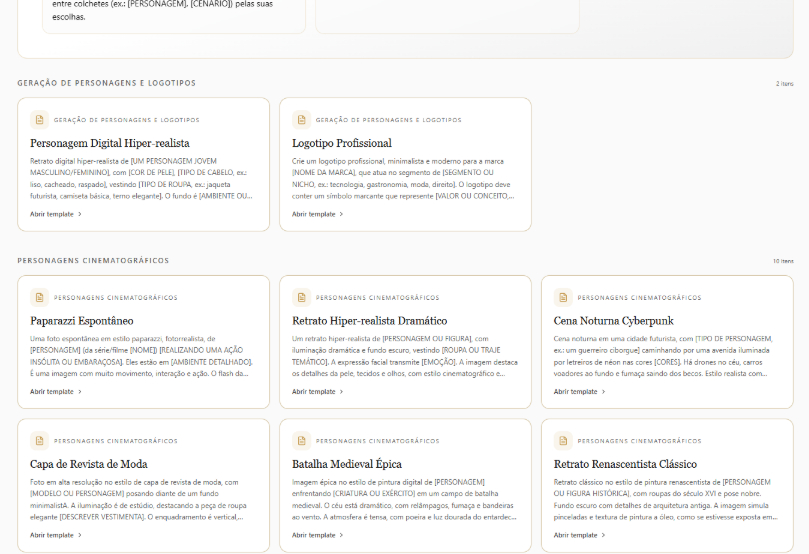Click the document icon on Capa de Revista de Moda card
The image size is (809, 554).
[39, 441]
